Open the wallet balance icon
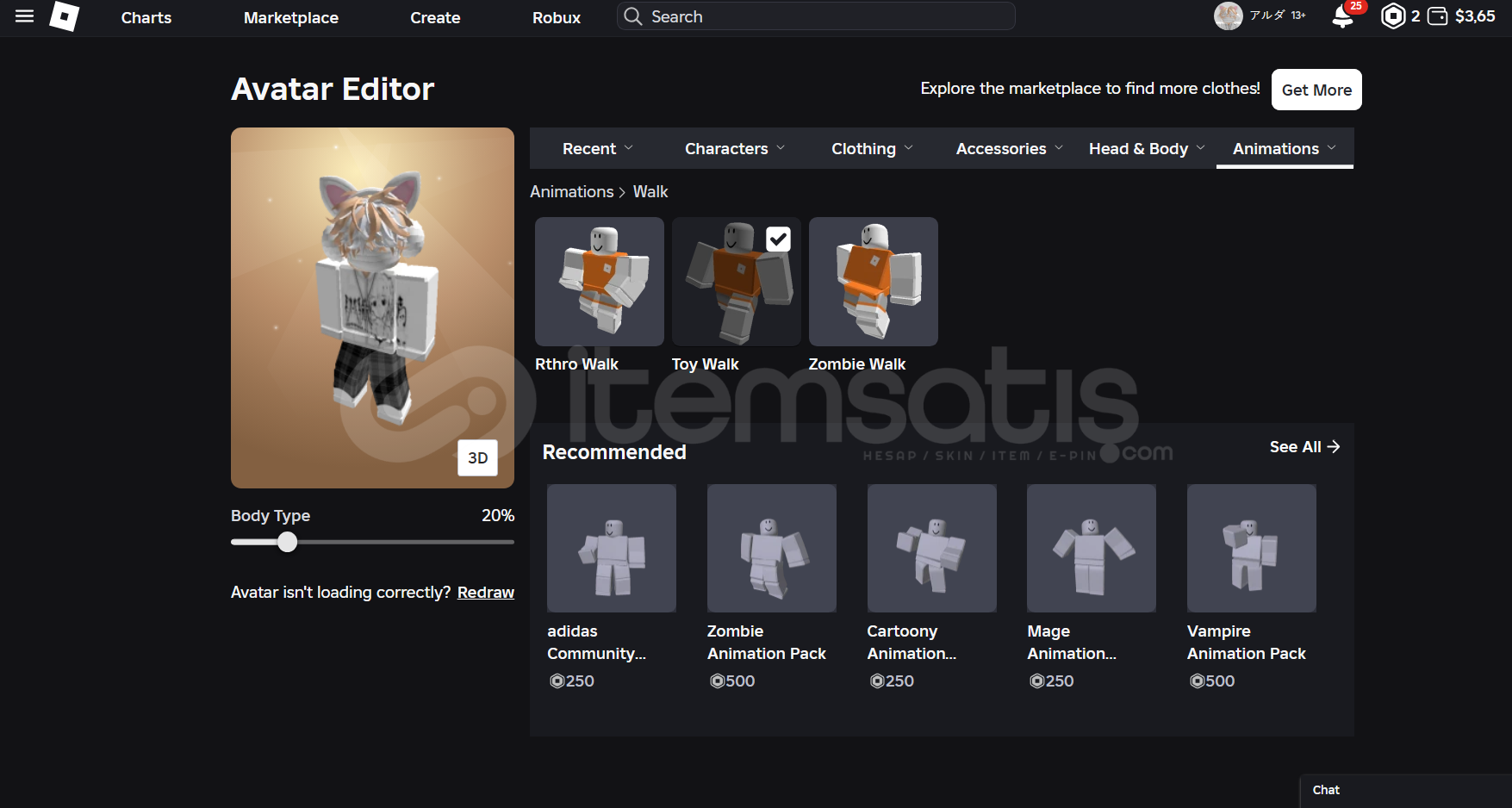Screen dimensions: 1512x808 click(x=1437, y=16)
